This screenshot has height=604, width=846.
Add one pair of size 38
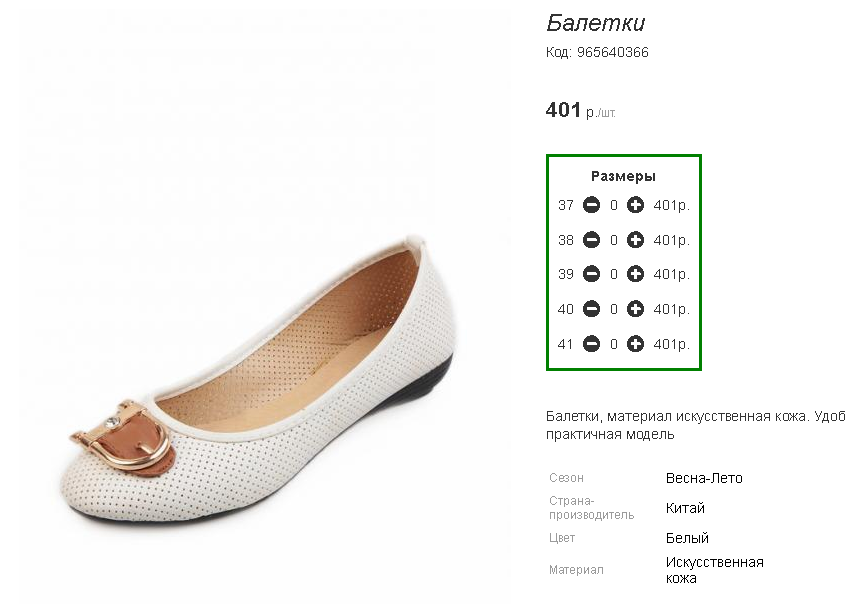[635, 240]
